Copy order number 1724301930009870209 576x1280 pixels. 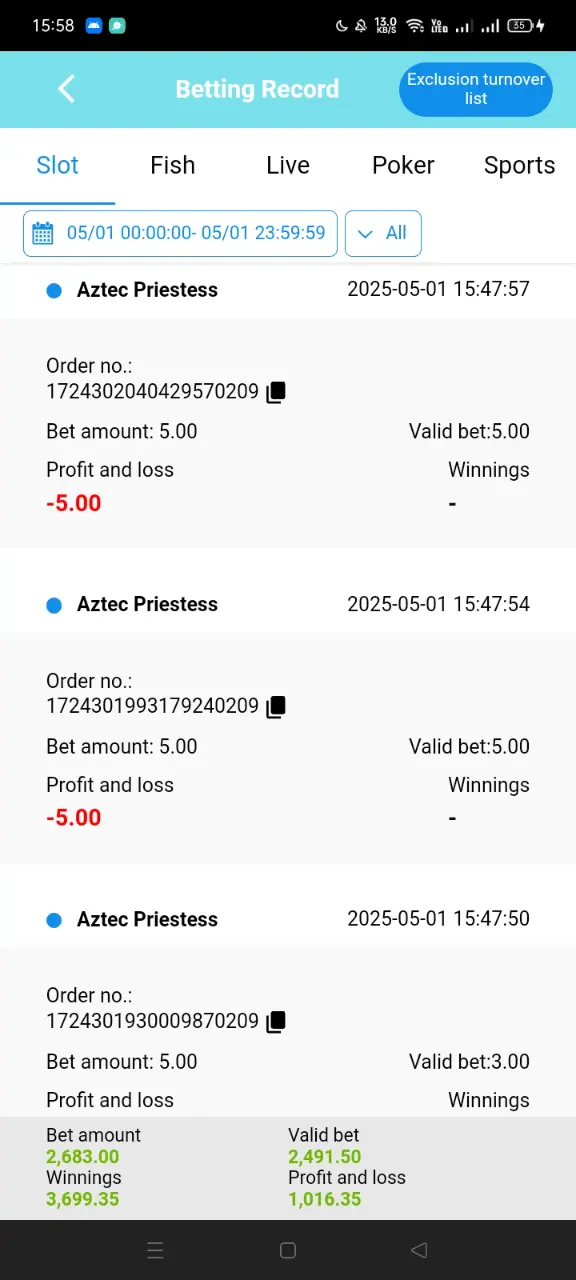[x=276, y=1022]
